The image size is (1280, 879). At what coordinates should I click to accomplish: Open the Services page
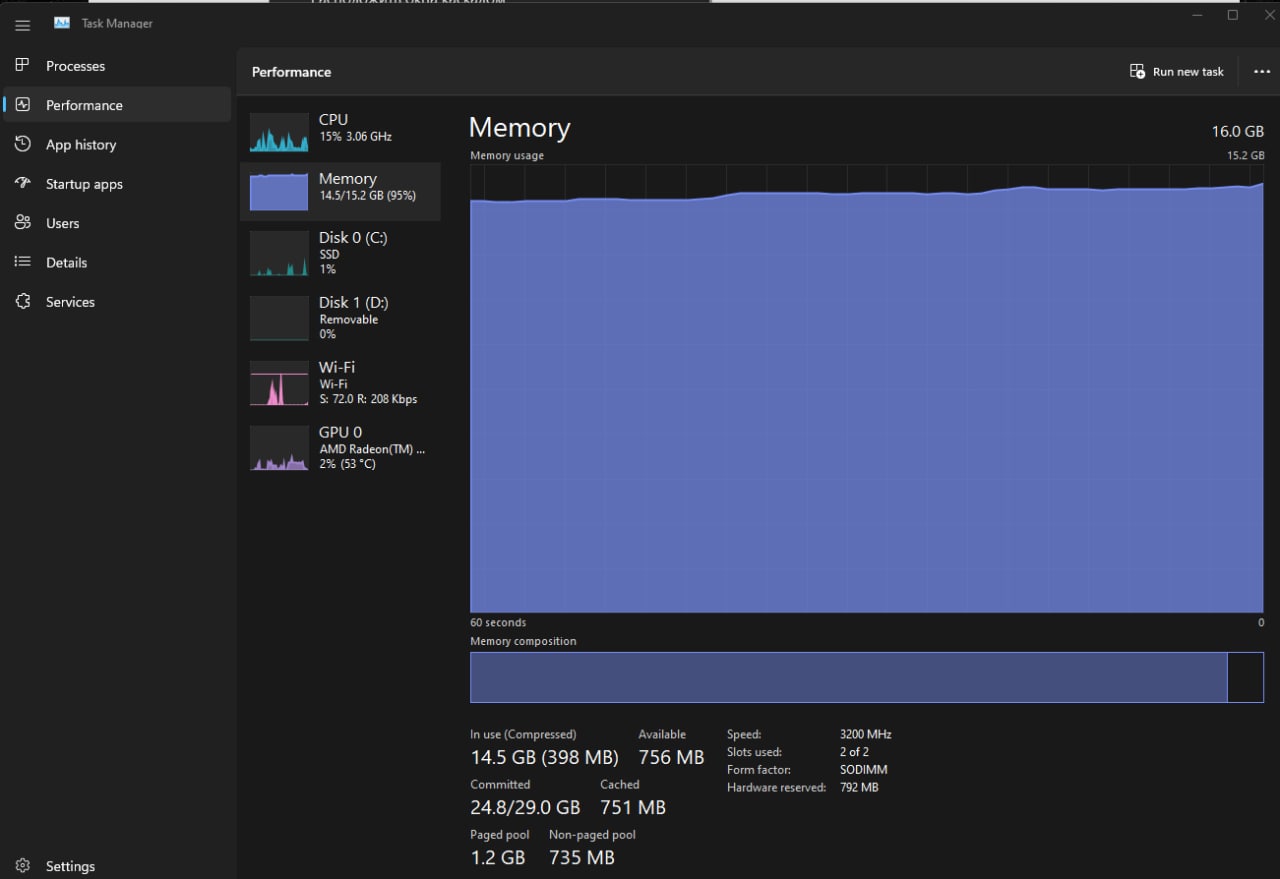click(117, 302)
